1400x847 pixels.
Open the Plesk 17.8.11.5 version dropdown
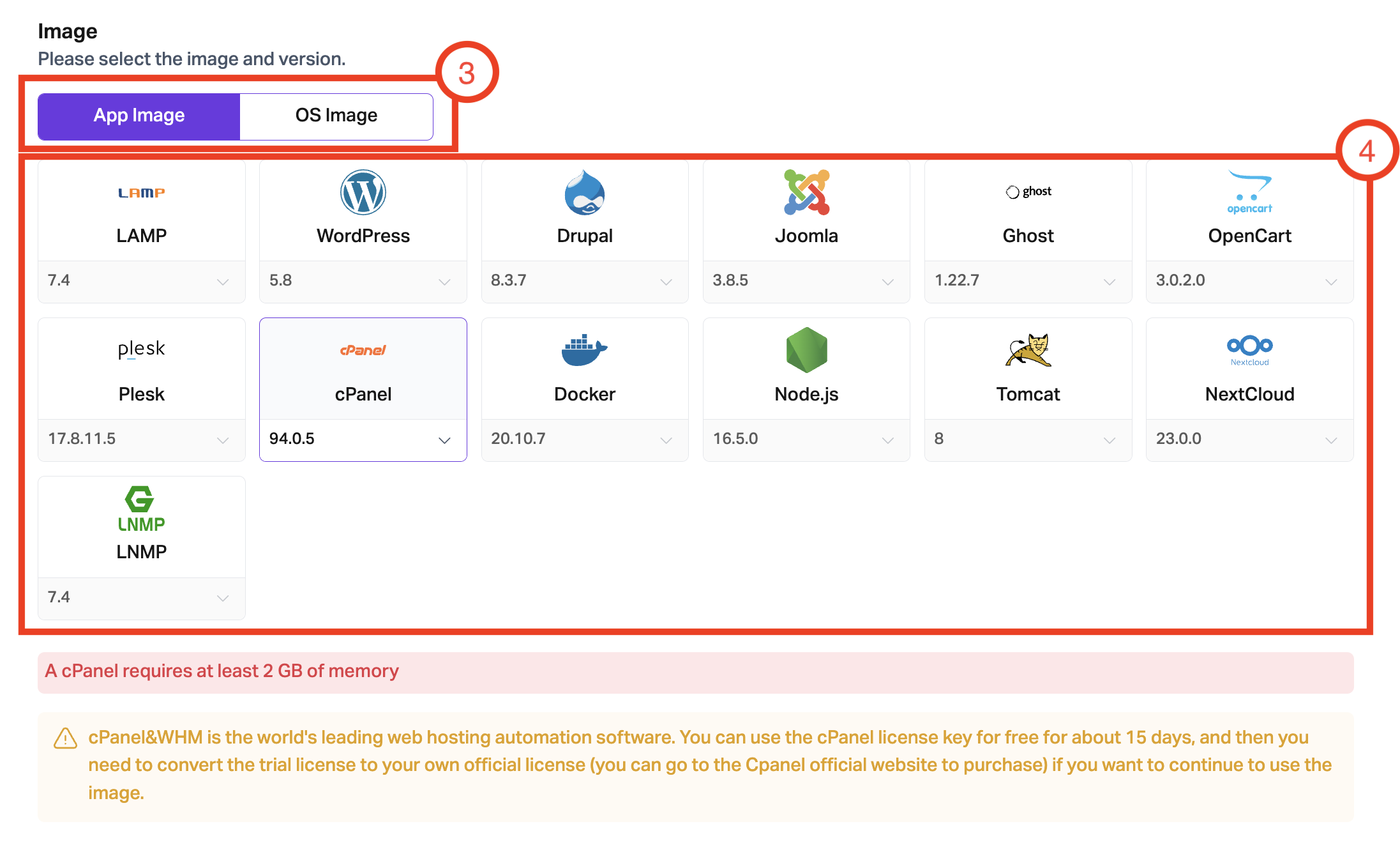tap(142, 439)
